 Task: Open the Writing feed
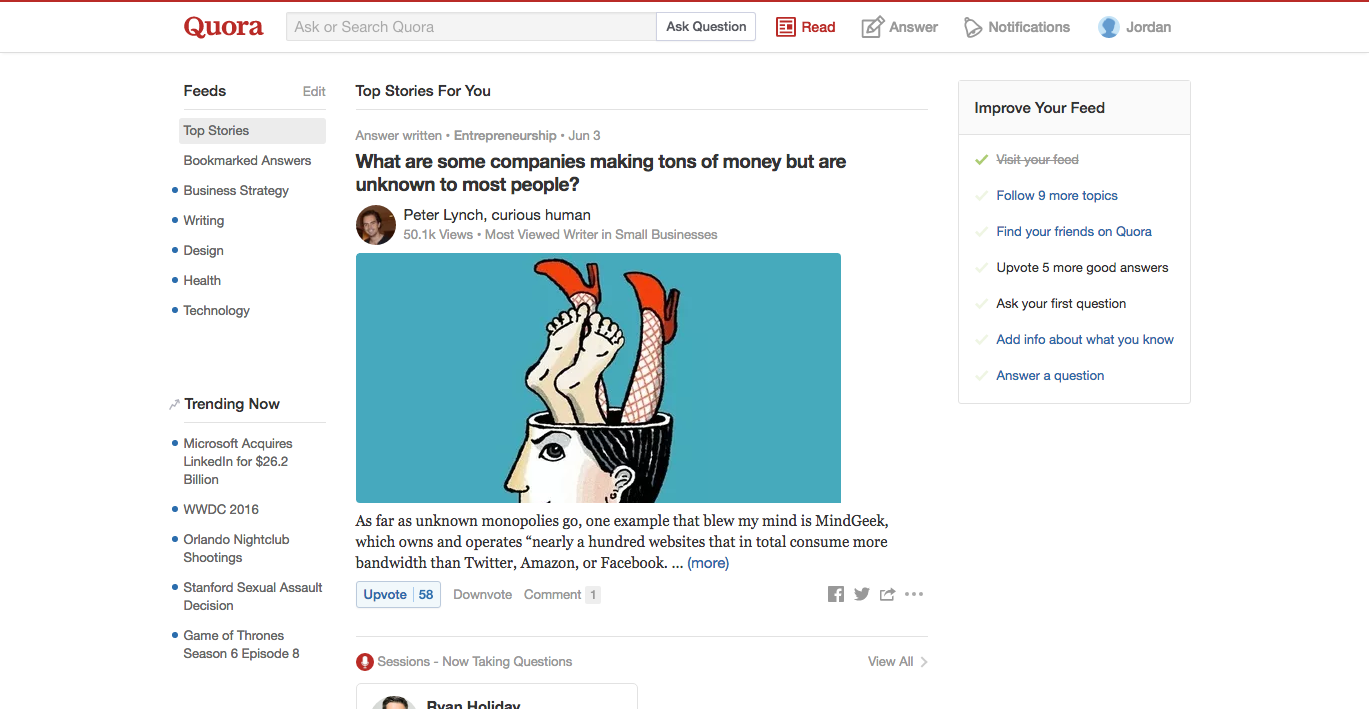[x=204, y=221]
